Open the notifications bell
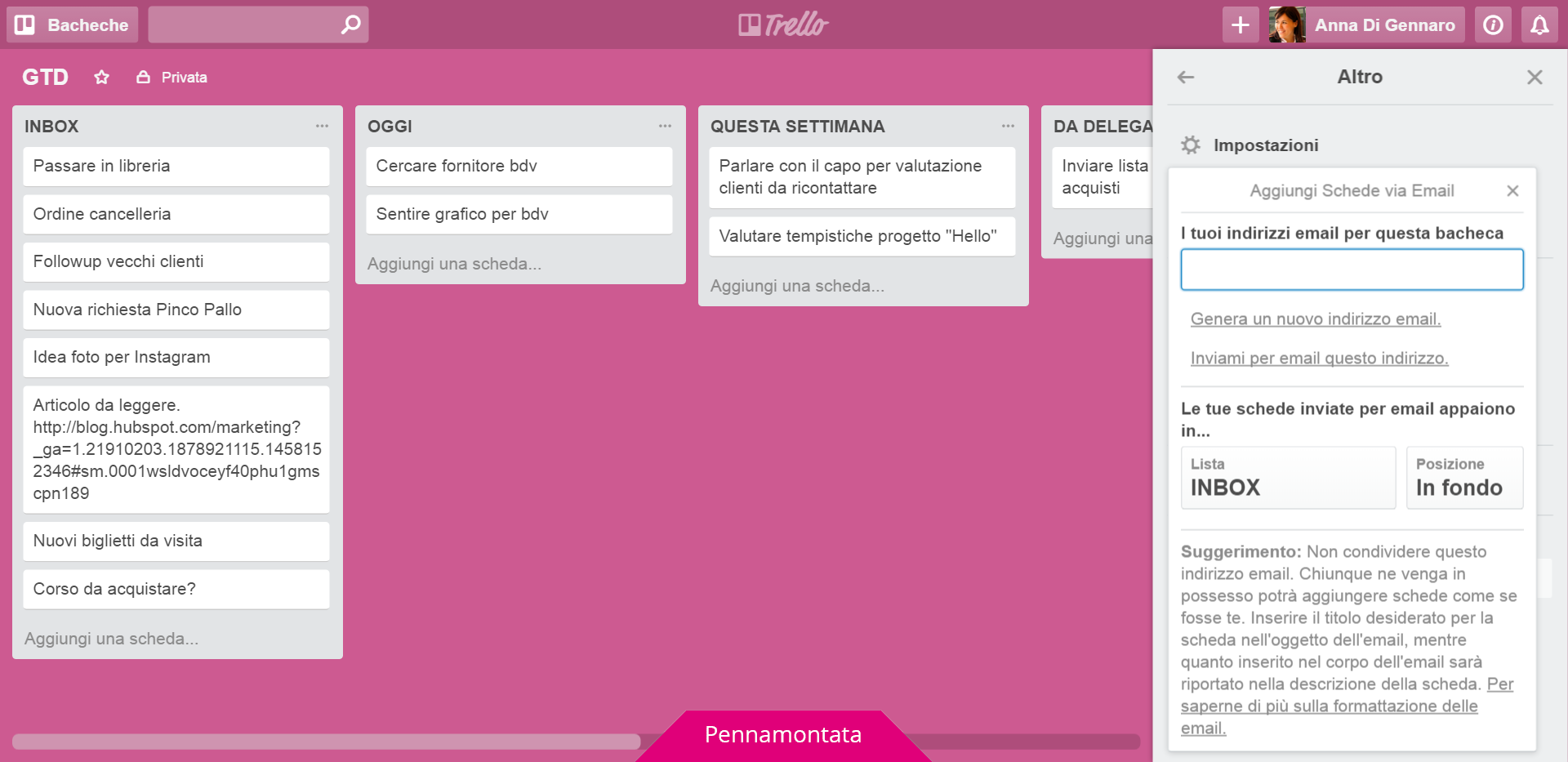 pyautogui.click(x=1539, y=25)
